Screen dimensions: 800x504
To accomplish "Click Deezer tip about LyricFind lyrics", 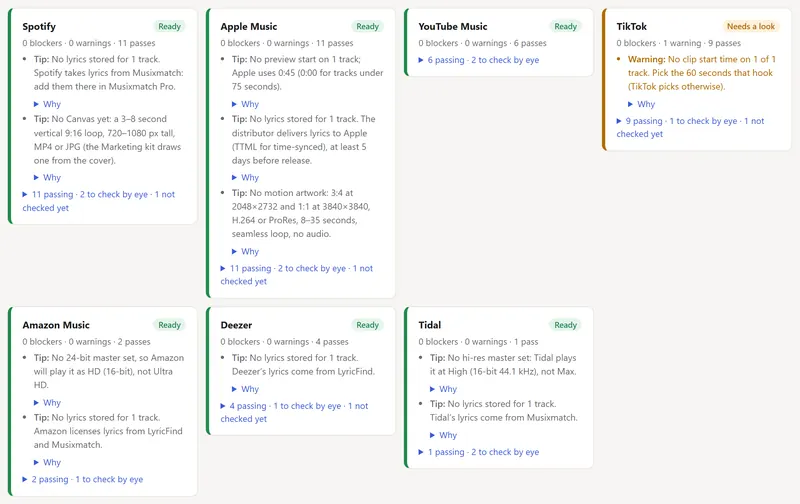I will tap(303, 365).
